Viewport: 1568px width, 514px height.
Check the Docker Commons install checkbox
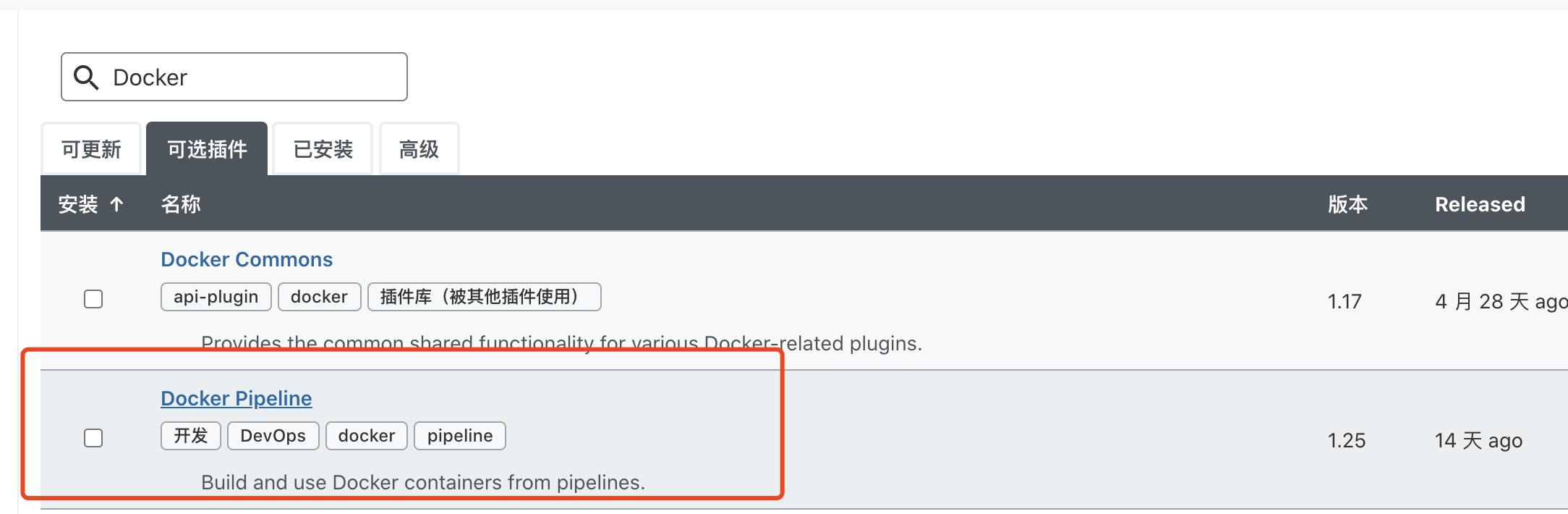pos(93,299)
